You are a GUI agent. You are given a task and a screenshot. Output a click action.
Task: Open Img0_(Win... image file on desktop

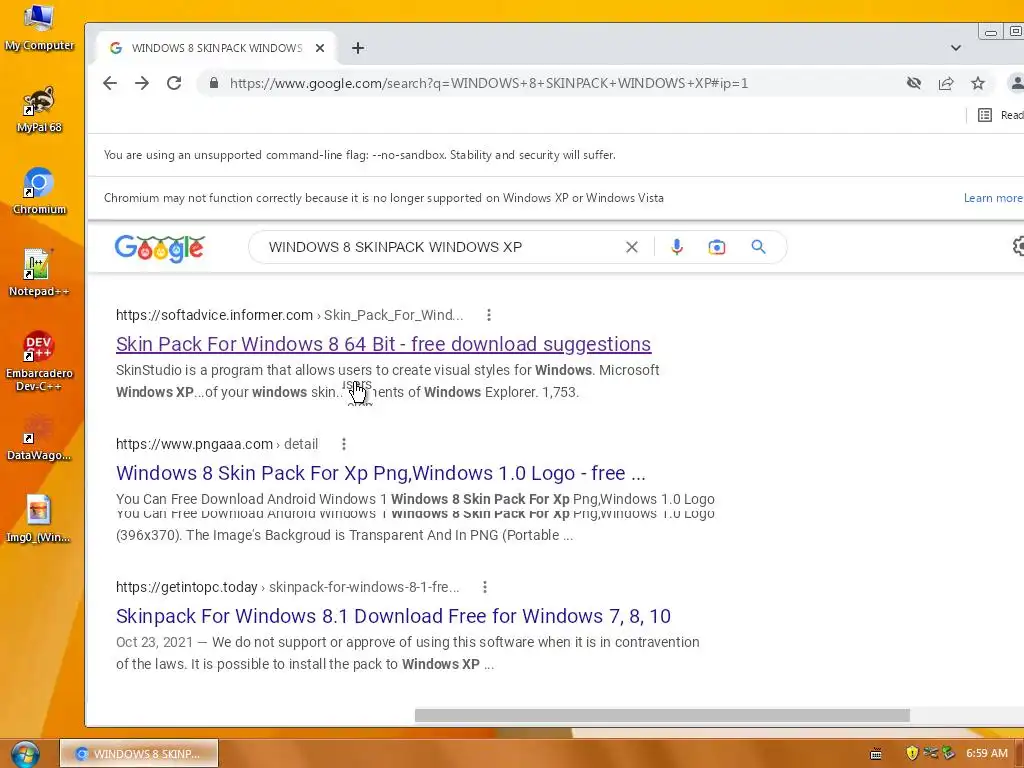point(39,519)
